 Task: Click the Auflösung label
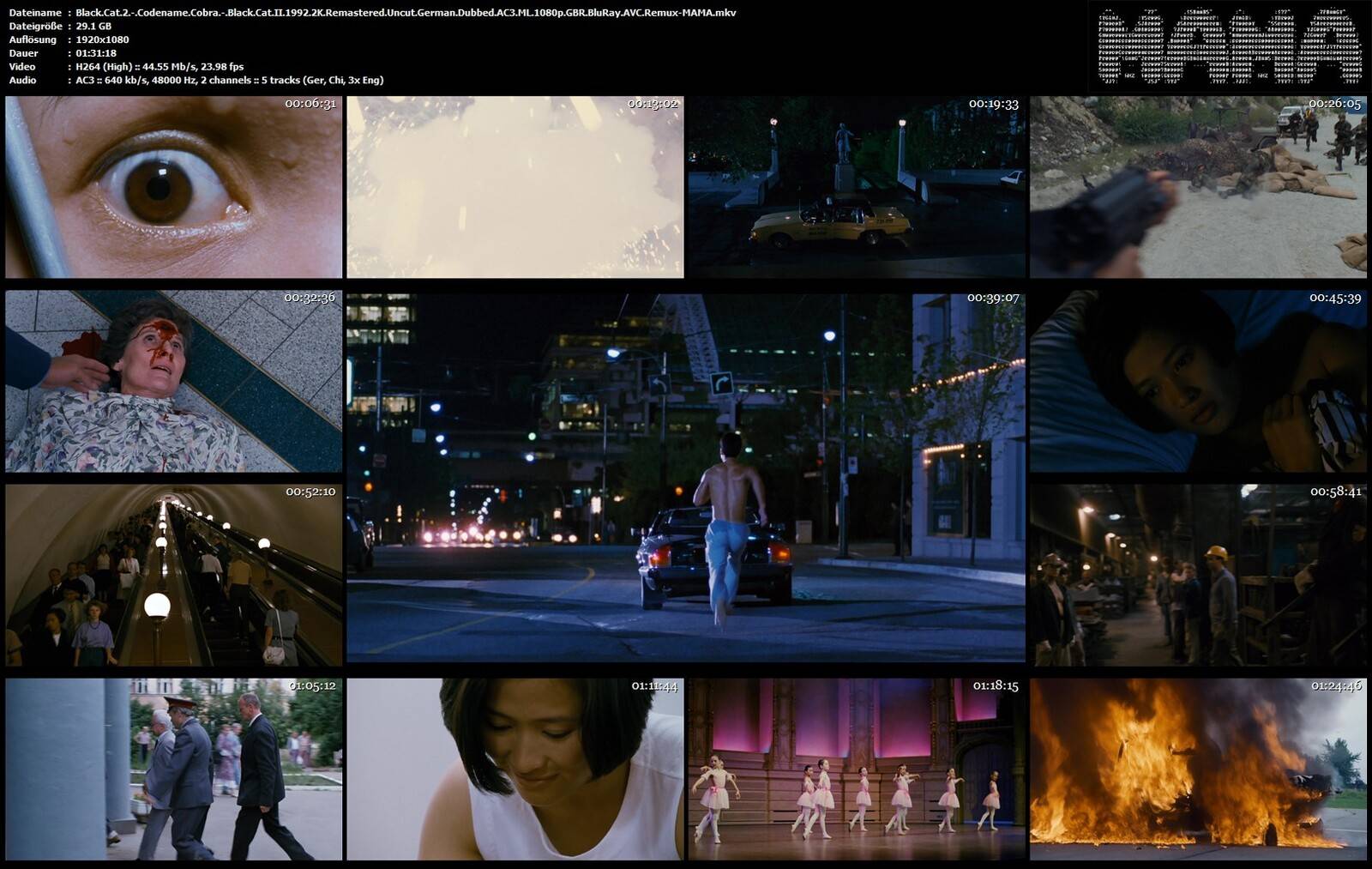(x=33, y=39)
